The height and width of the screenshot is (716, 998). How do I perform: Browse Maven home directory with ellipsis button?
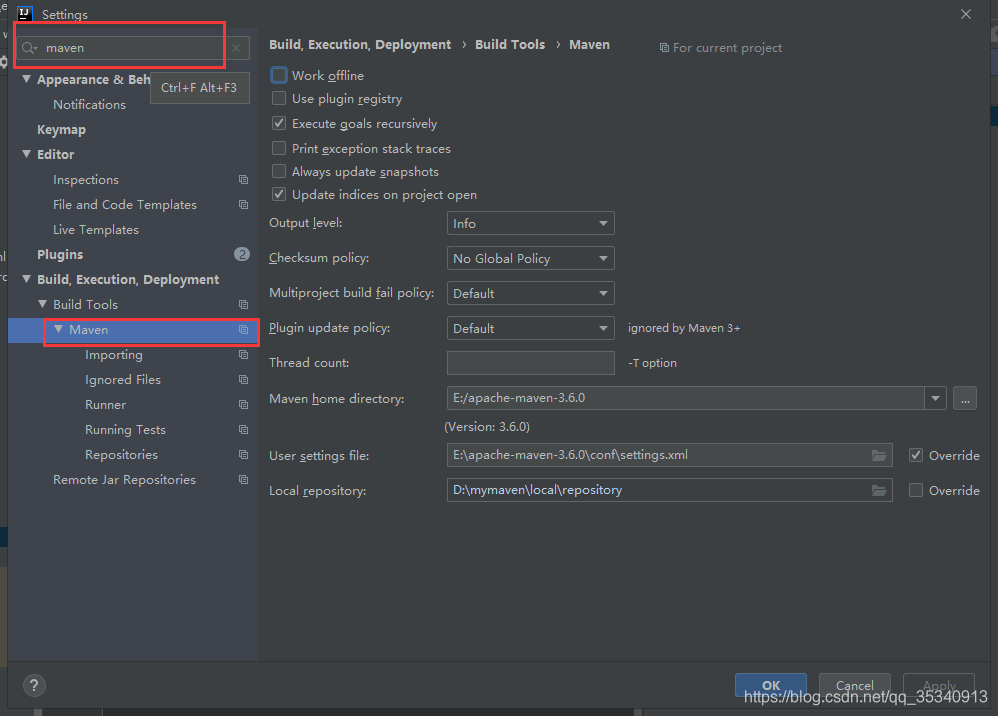(965, 398)
